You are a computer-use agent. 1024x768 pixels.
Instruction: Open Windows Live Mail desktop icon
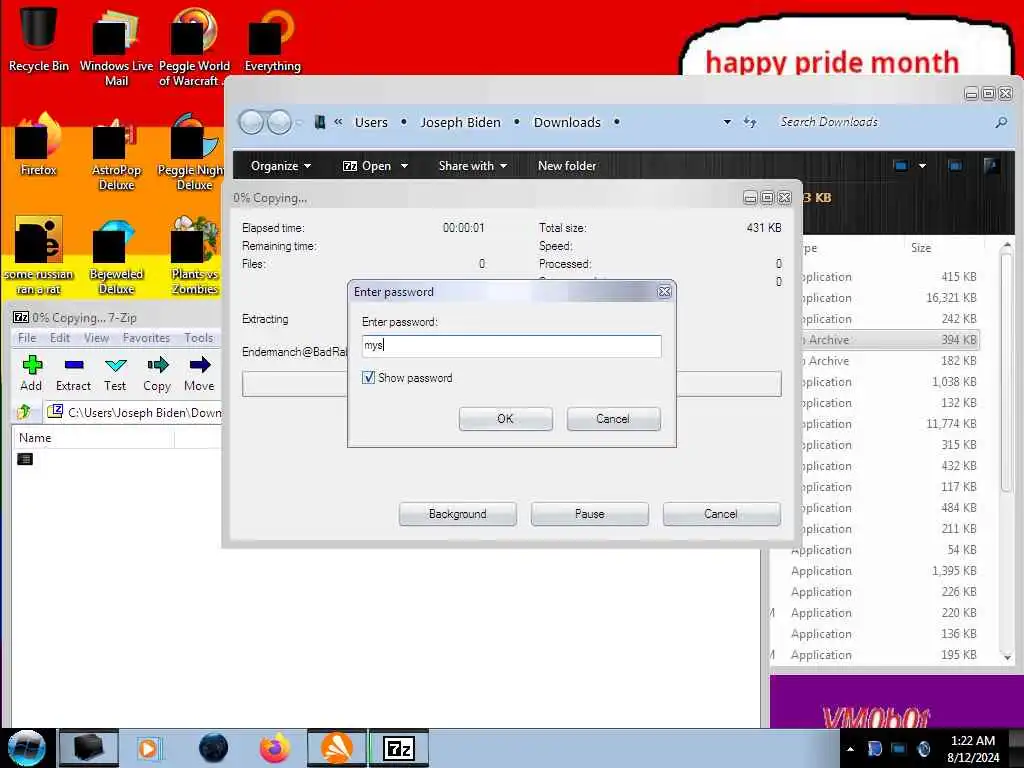click(x=116, y=46)
